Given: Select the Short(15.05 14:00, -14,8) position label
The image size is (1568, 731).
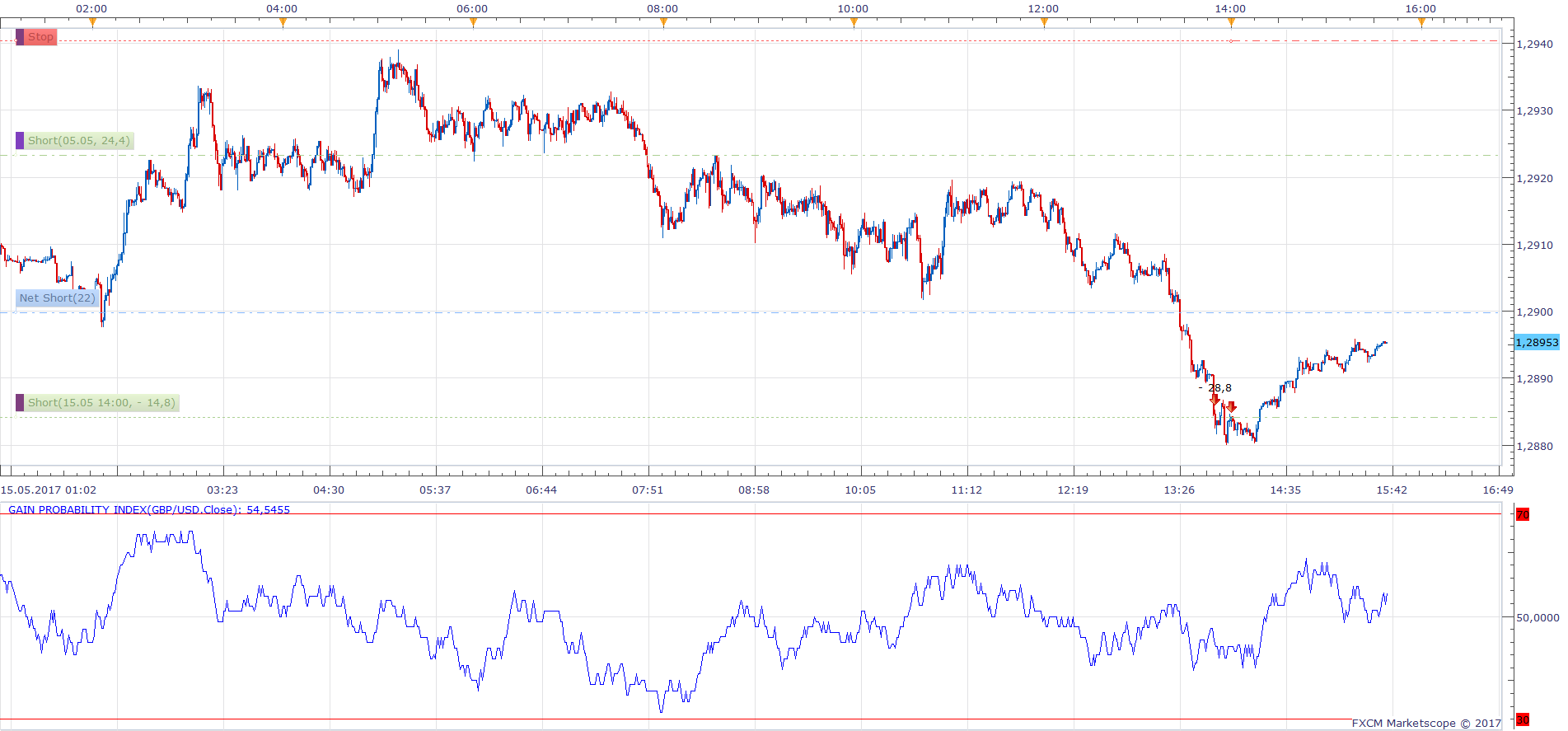Looking at the screenshot, I should click(101, 403).
